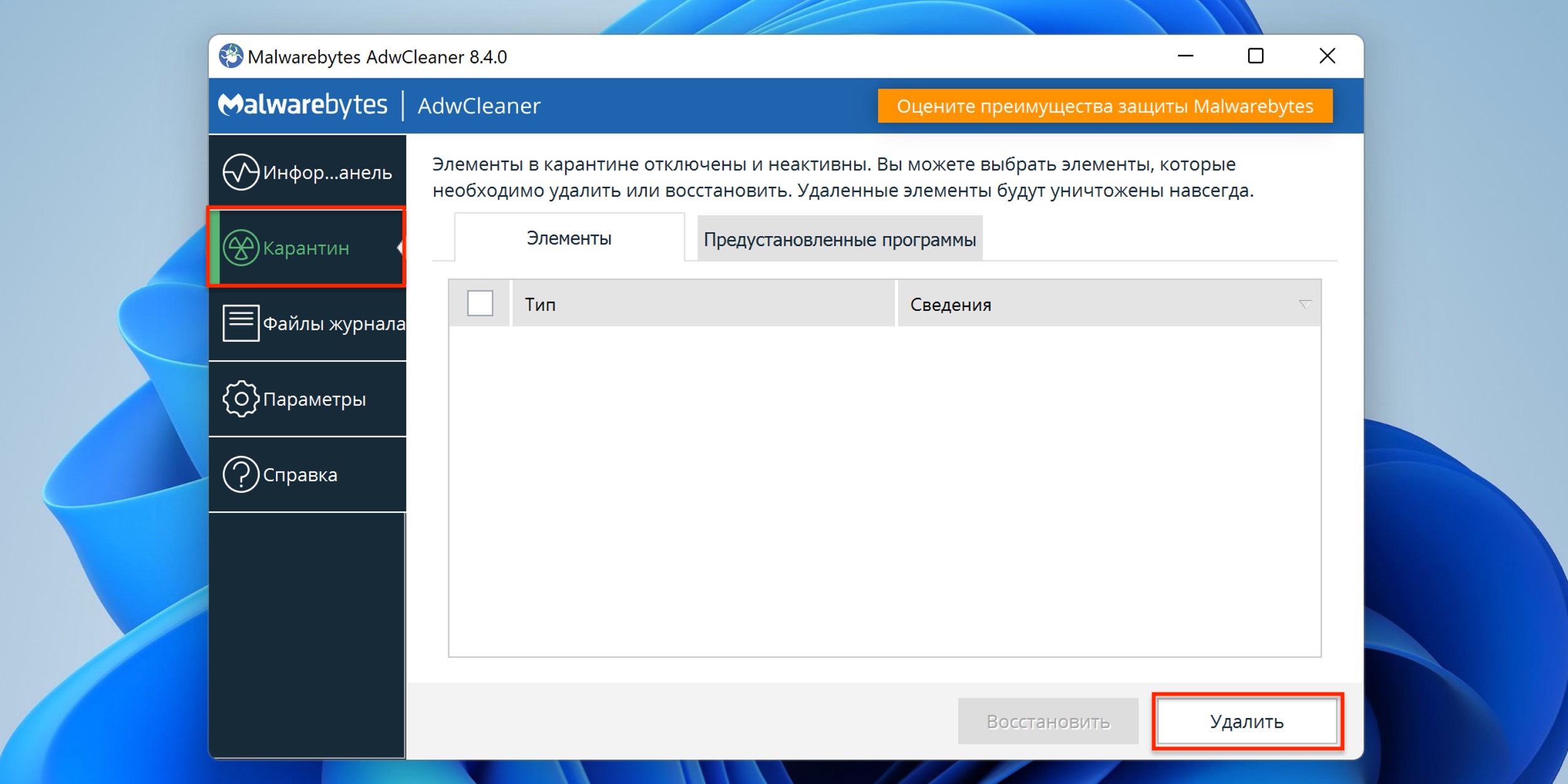Minimize the AdwCleaner window

[1185, 56]
